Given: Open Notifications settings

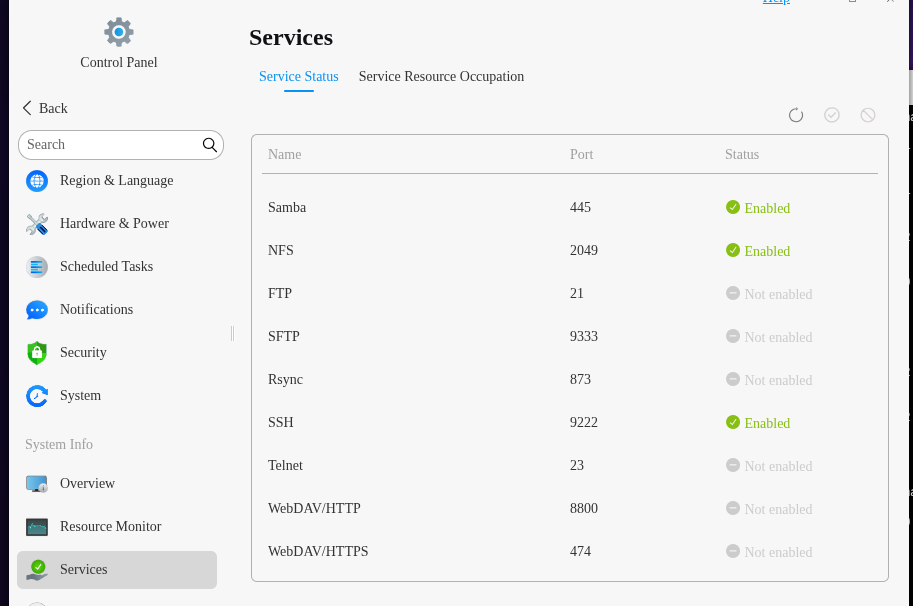Looking at the screenshot, I should pos(116,310).
